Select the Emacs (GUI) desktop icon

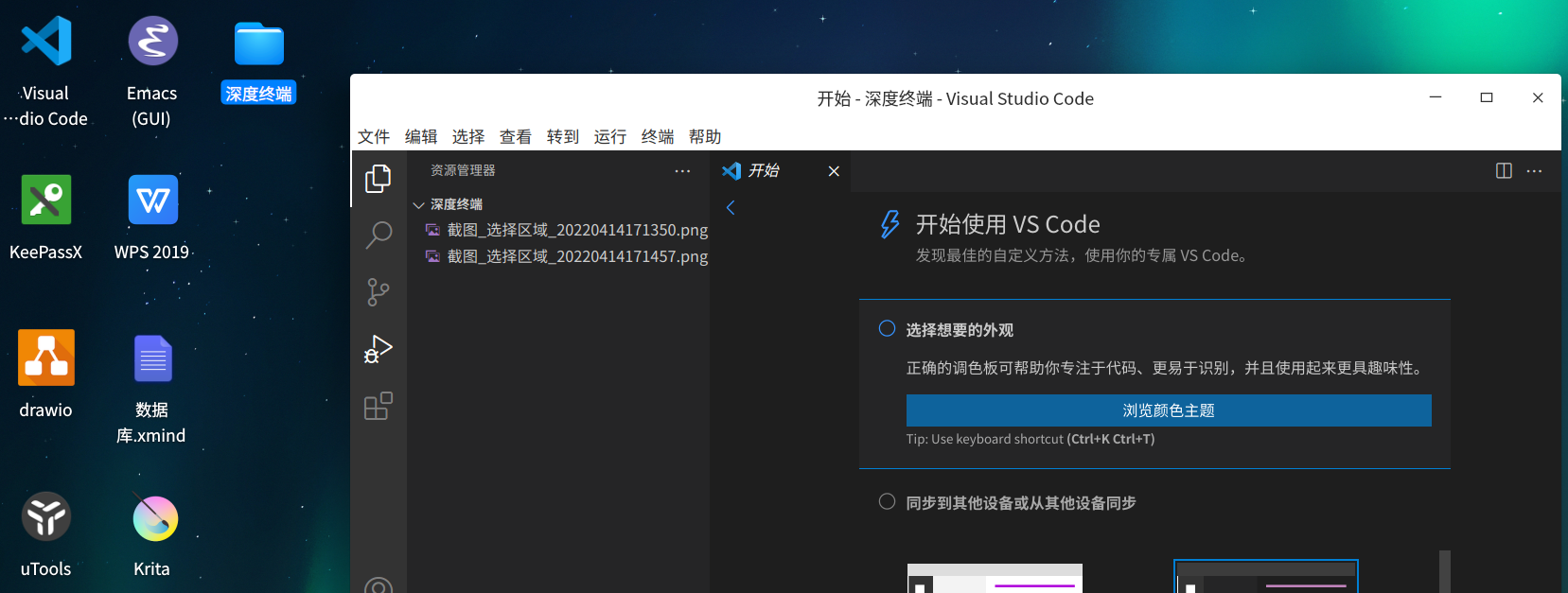coord(152,41)
